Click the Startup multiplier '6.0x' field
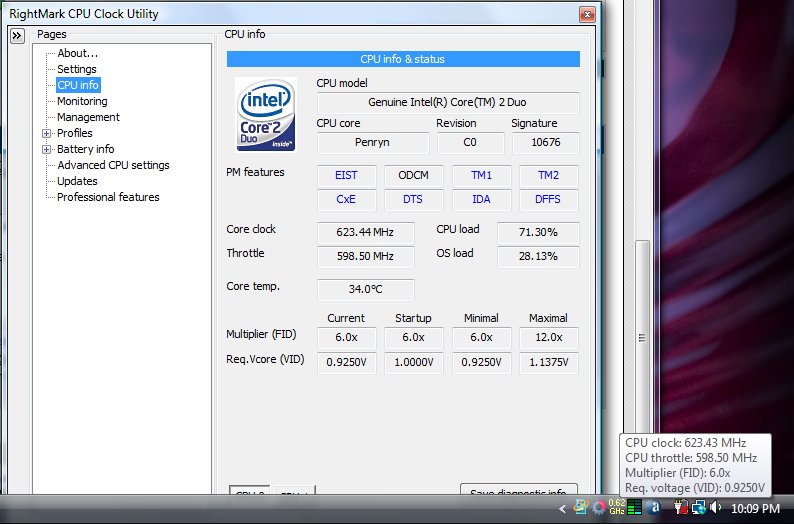 pyautogui.click(x=413, y=338)
